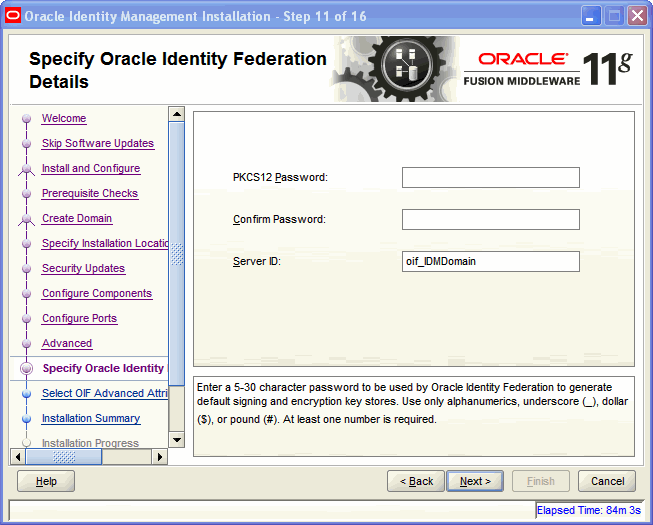Click the horizontal scrollbar thumb of steps
This screenshot has height=525, width=653.
click(64, 457)
